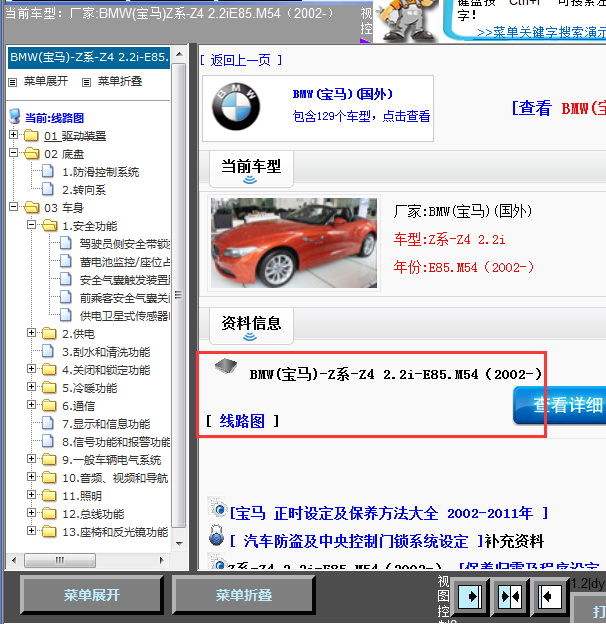Click the orange BMW Z4 car photo
Image resolution: width=606 pixels, height=624 pixels.
pyautogui.click(x=294, y=243)
